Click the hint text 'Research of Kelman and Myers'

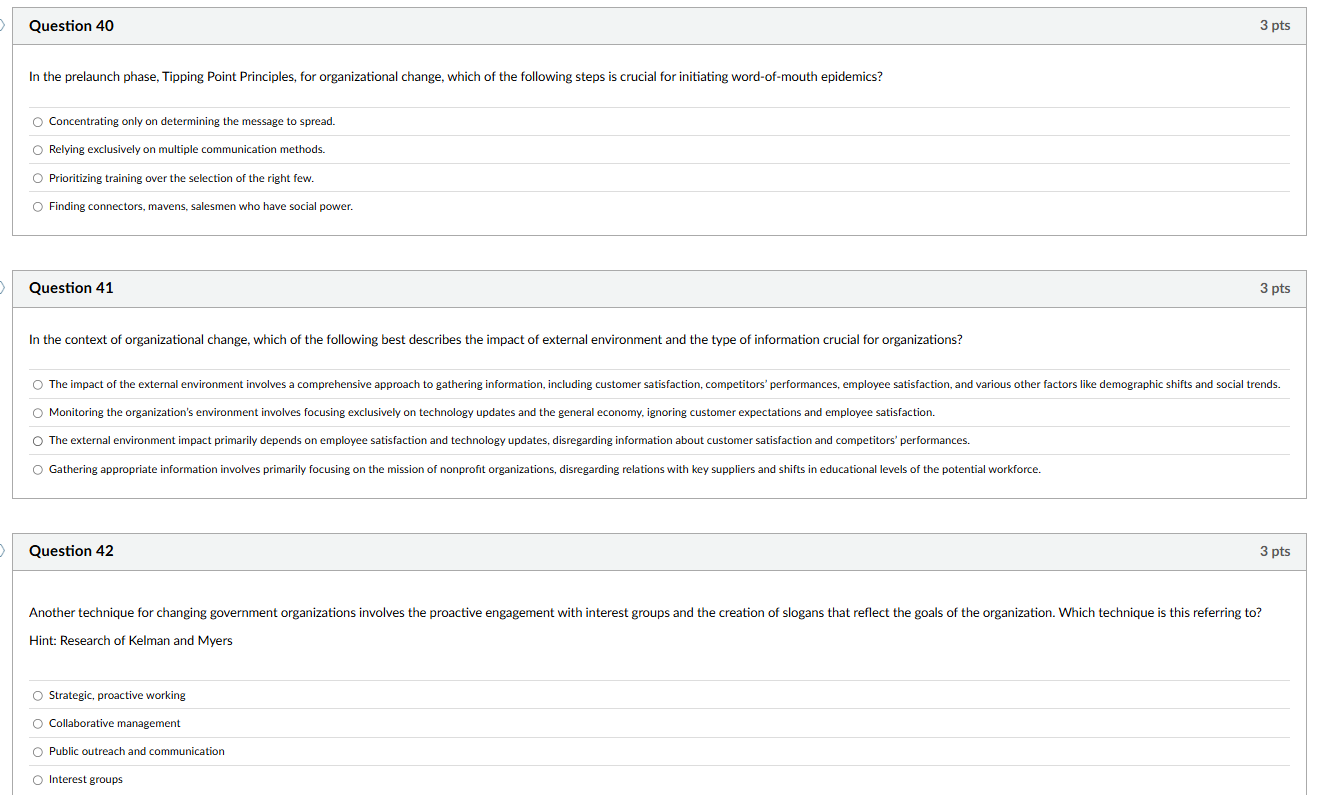coord(130,640)
